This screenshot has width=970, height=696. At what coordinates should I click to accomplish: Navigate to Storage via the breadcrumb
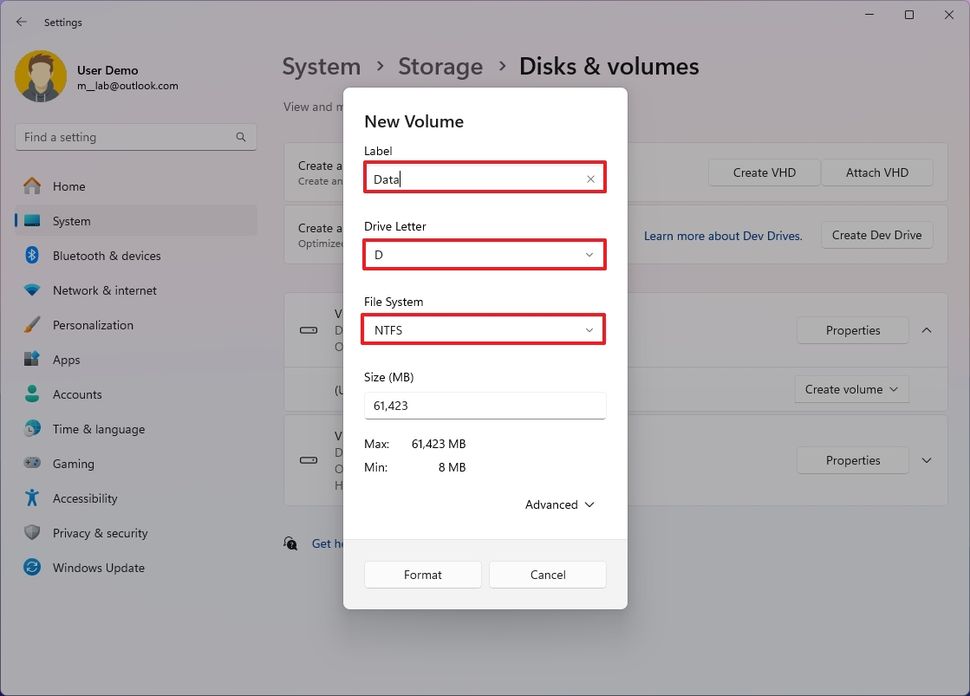[x=440, y=66]
